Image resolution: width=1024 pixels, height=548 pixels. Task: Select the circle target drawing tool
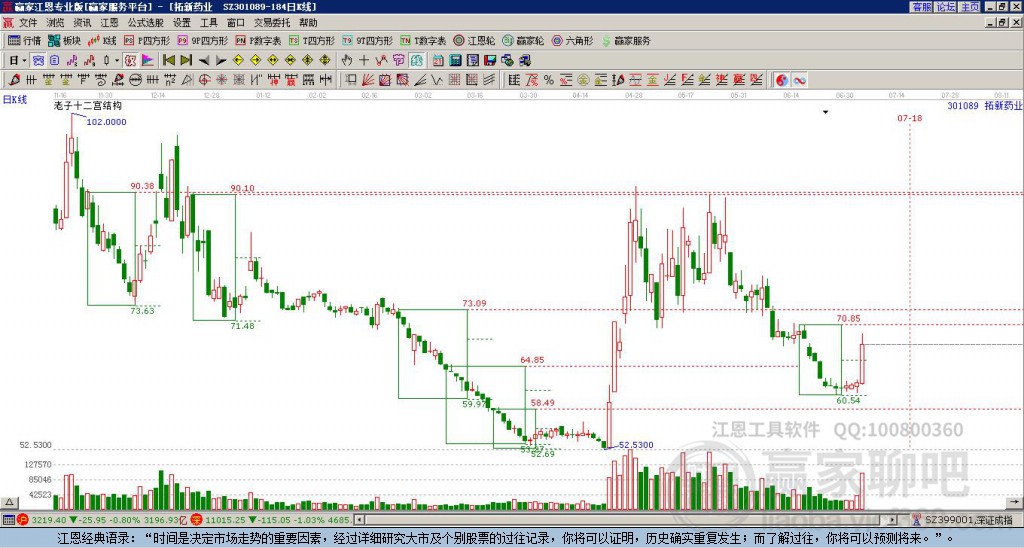(204, 80)
